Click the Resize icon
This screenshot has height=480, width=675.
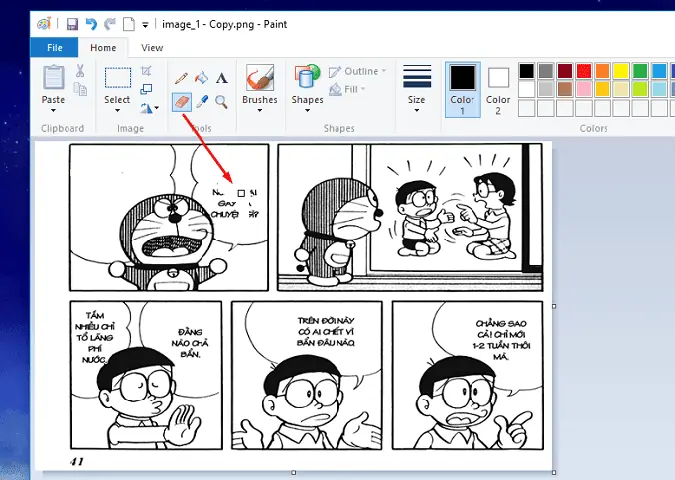click(146, 89)
